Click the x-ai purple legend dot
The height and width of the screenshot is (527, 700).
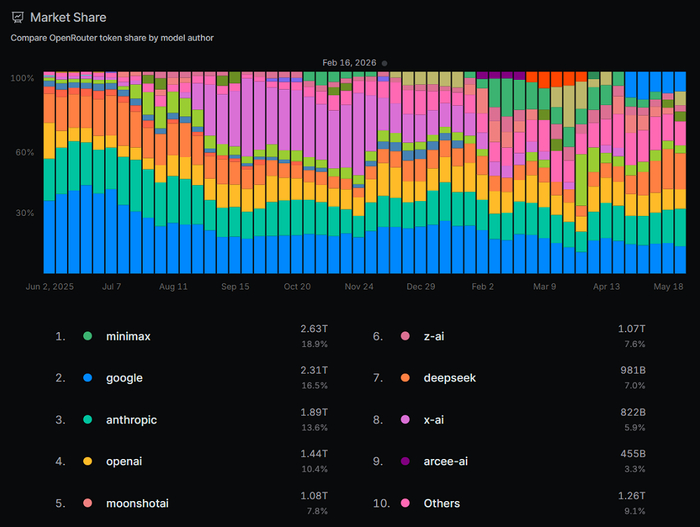405,419
